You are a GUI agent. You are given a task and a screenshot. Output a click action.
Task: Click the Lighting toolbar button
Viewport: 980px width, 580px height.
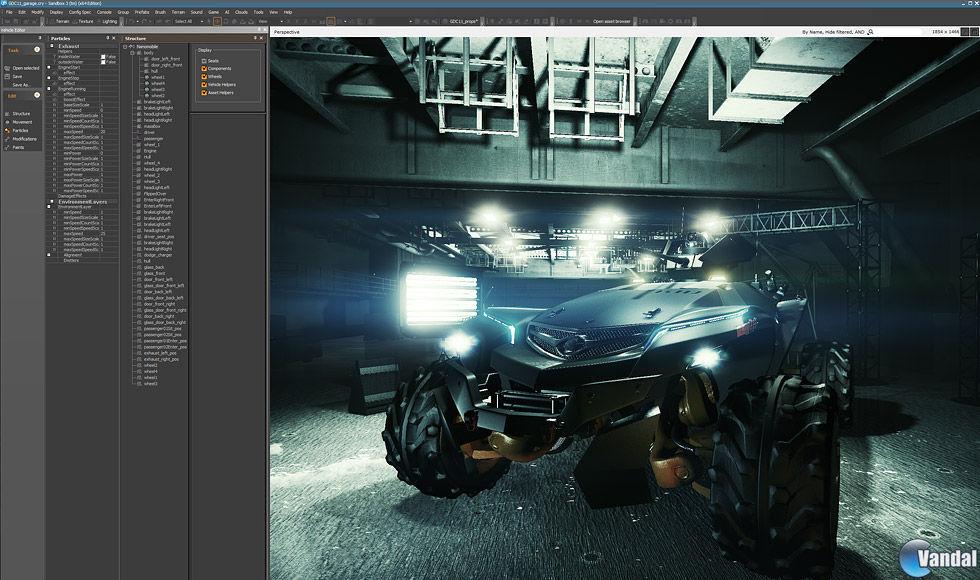(107, 21)
